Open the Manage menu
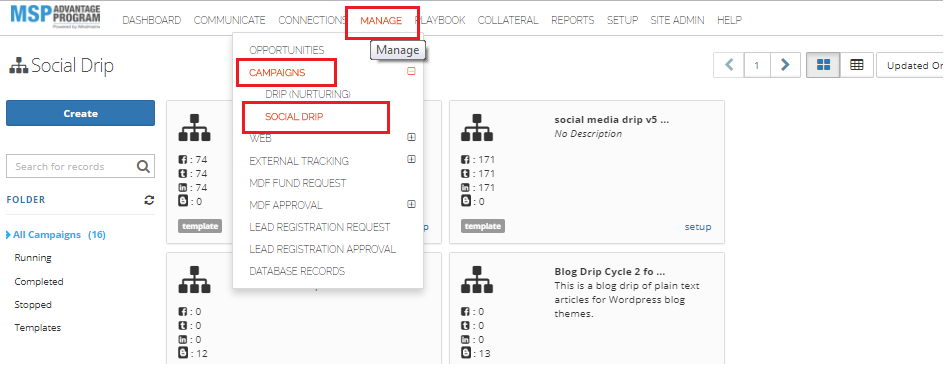The height and width of the screenshot is (368, 944). (x=381, y=20)
